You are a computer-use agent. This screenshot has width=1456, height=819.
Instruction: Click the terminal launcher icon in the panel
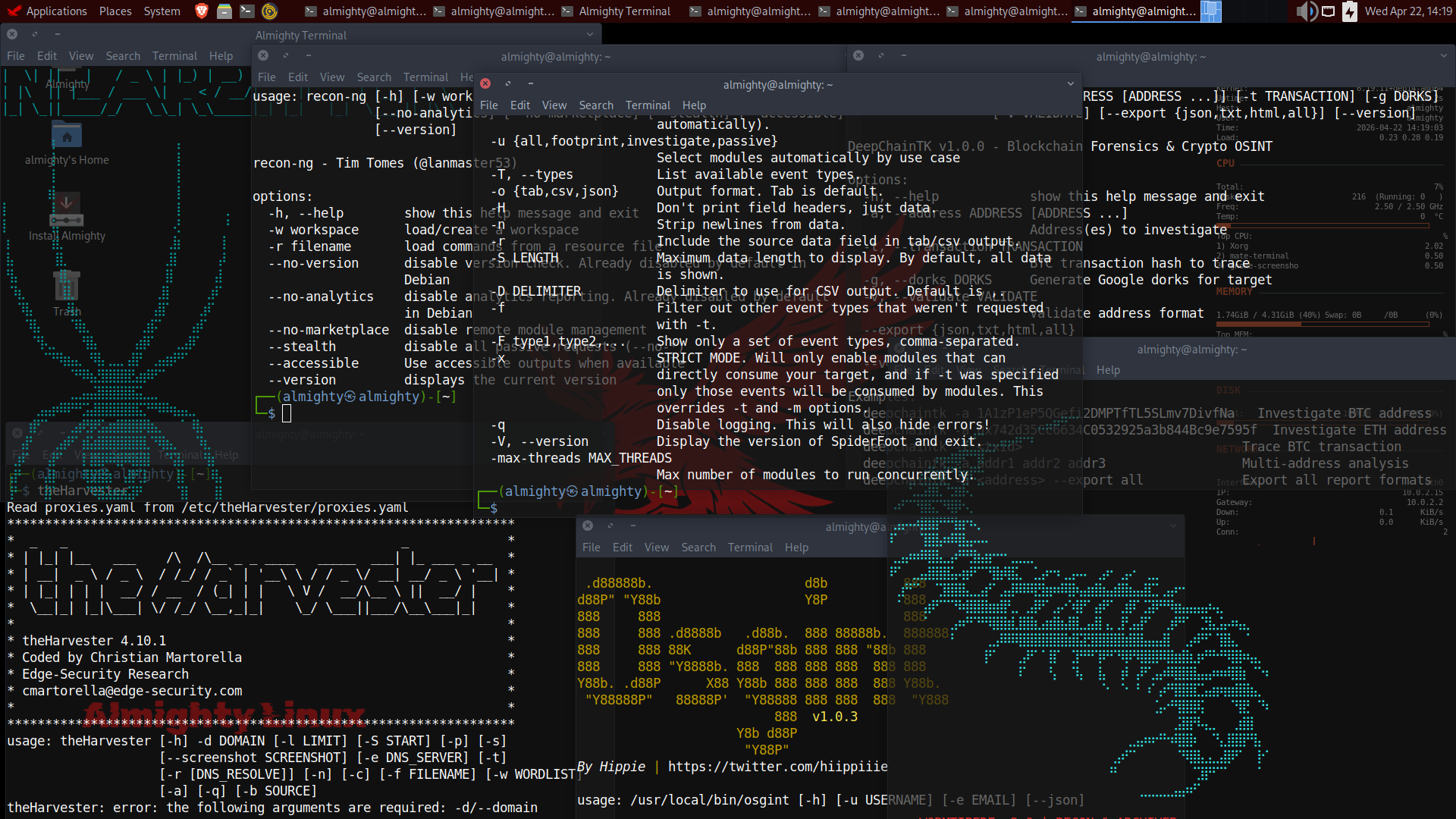tap(246, 11)
